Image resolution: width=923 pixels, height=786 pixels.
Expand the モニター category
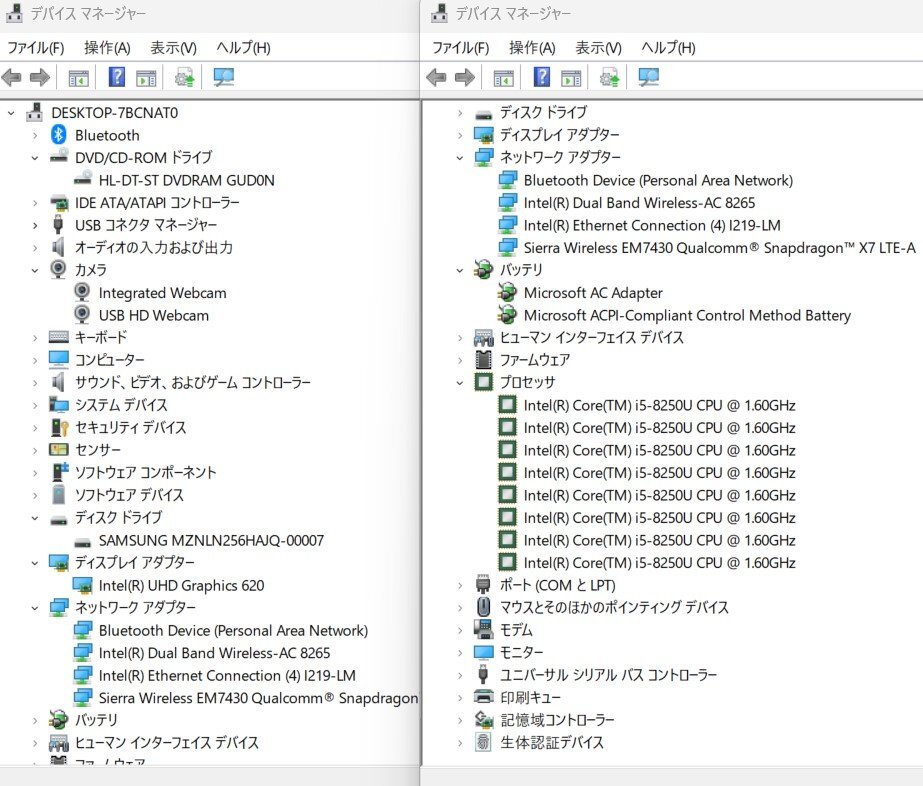point(460,652)
